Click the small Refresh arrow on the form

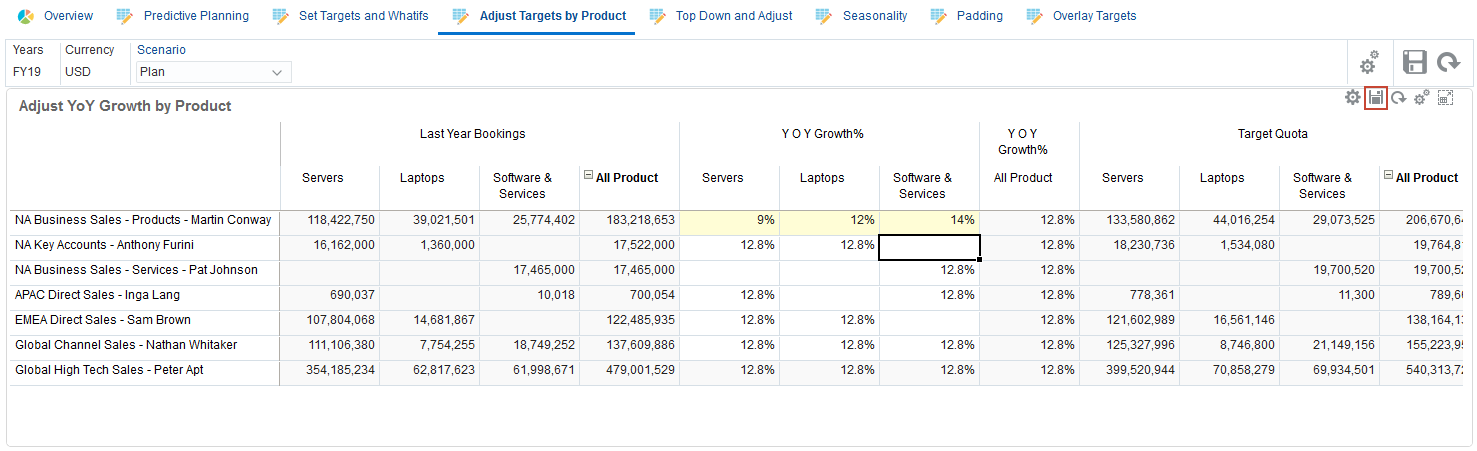pos(1399,97)
